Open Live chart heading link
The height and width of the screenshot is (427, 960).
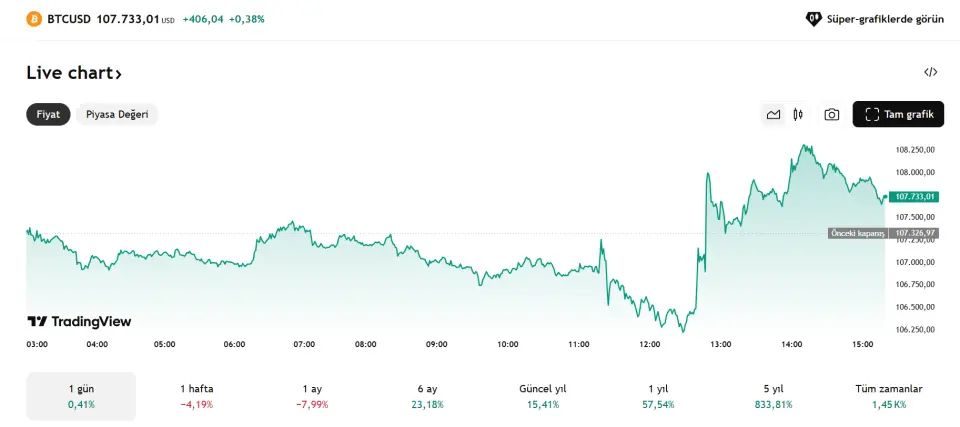tap(74, 73)
